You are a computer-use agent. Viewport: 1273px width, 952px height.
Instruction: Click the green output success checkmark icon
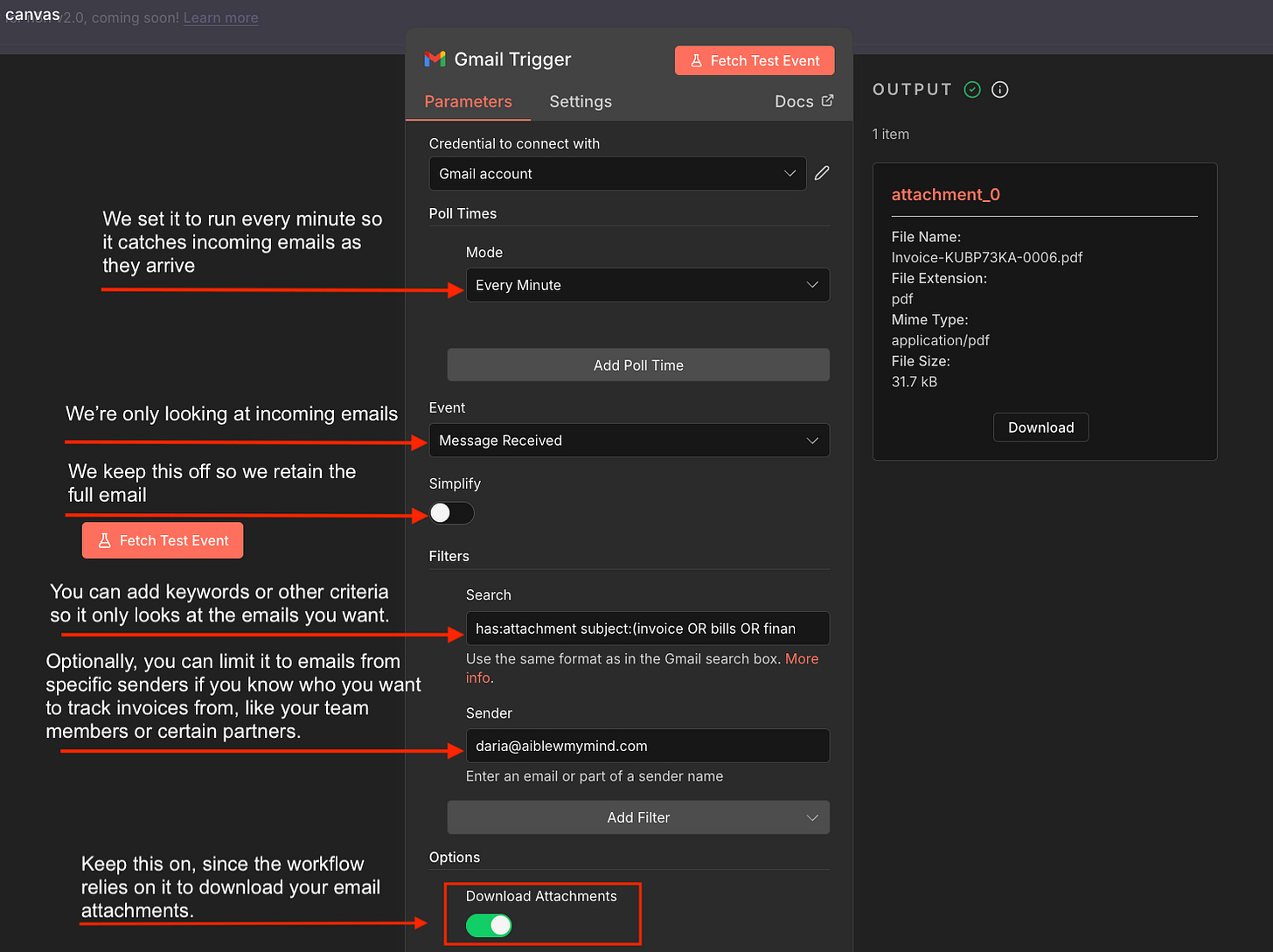[x=972, y=89]
